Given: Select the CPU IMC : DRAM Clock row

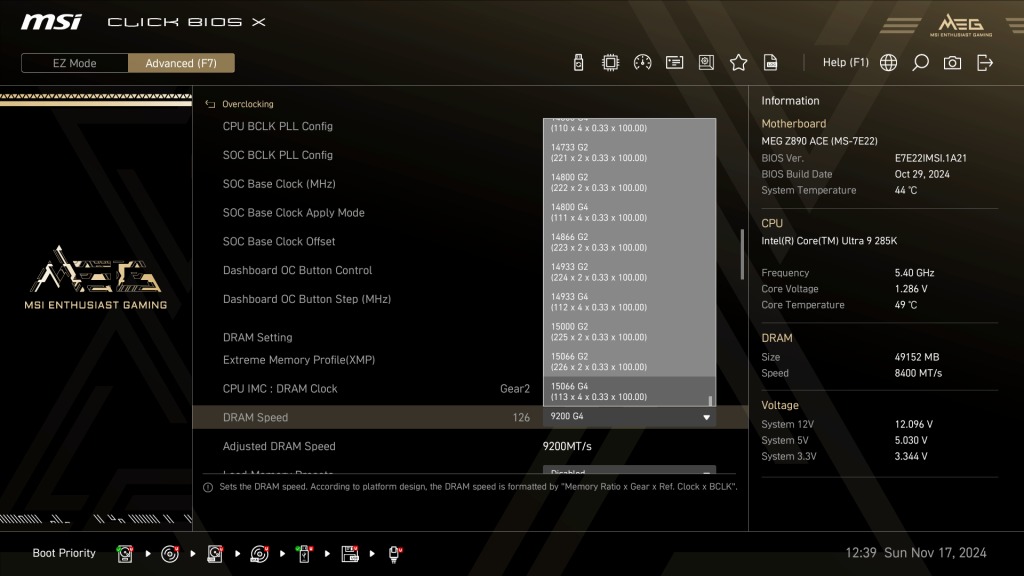Looking at the screenshot, I should pyautogui.click(x=470, y=389).
